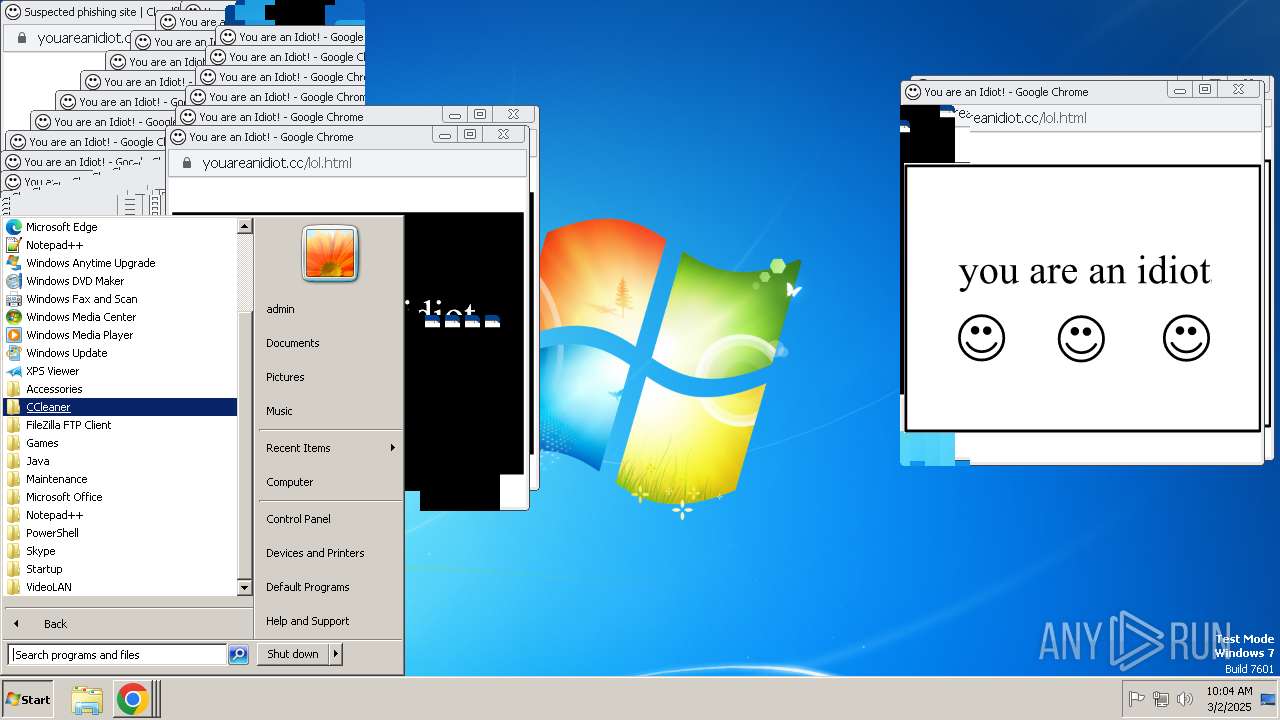Expand the VideoLAN folder
Viewport: 1280px width, 720px height.
point(120,587)
